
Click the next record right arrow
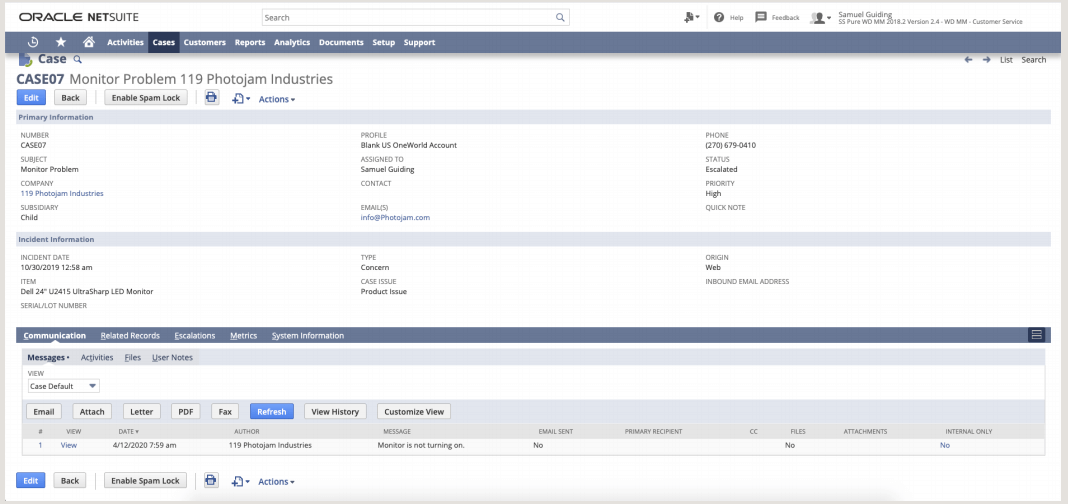(x=986, y=60)
